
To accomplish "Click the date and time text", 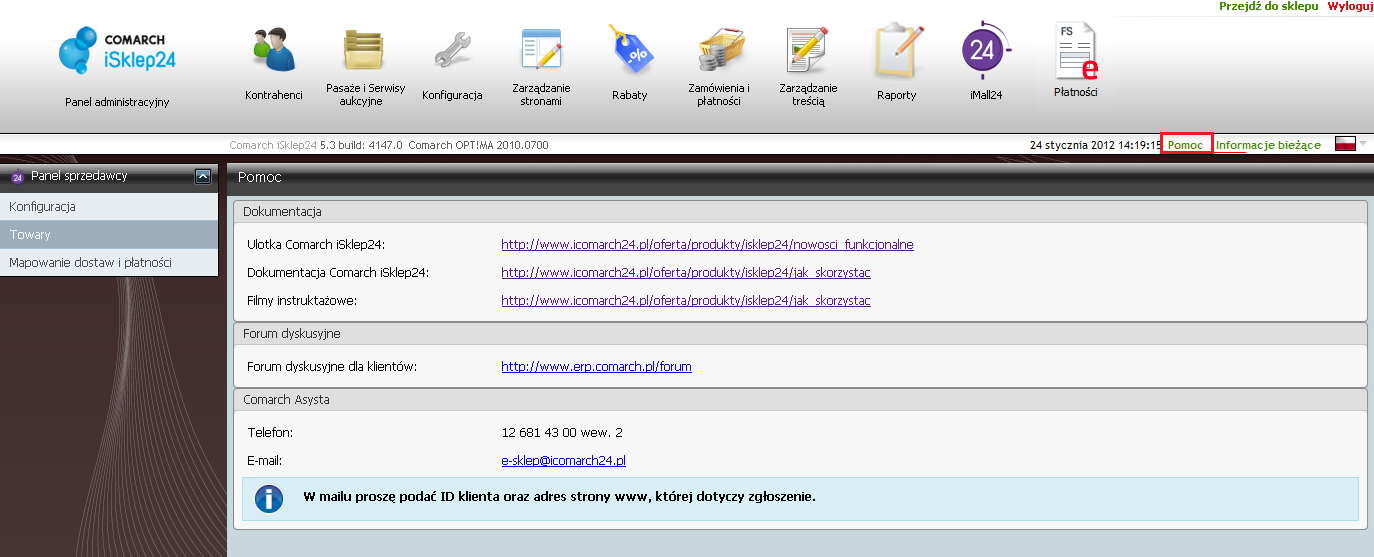I will (1096, 145).
